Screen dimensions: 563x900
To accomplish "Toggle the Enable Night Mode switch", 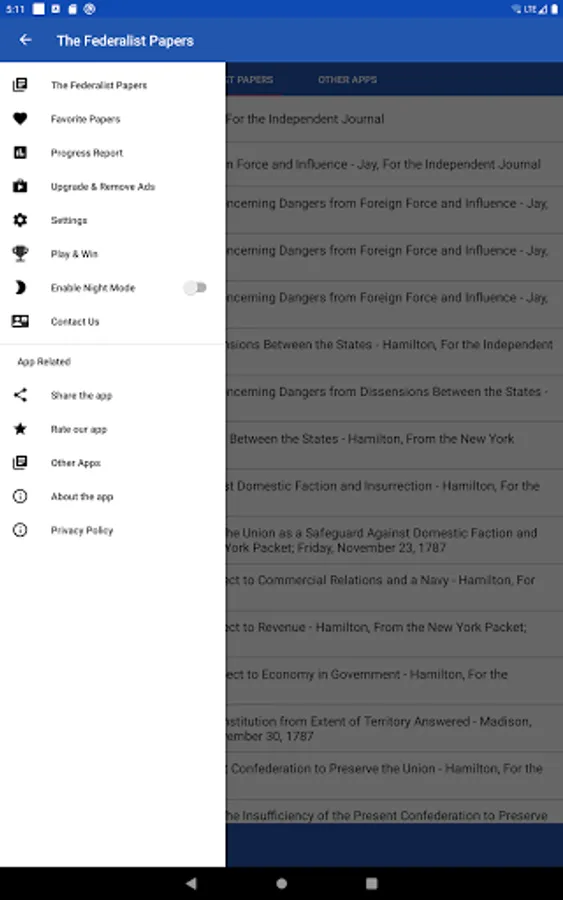I will tap(195, 288).
